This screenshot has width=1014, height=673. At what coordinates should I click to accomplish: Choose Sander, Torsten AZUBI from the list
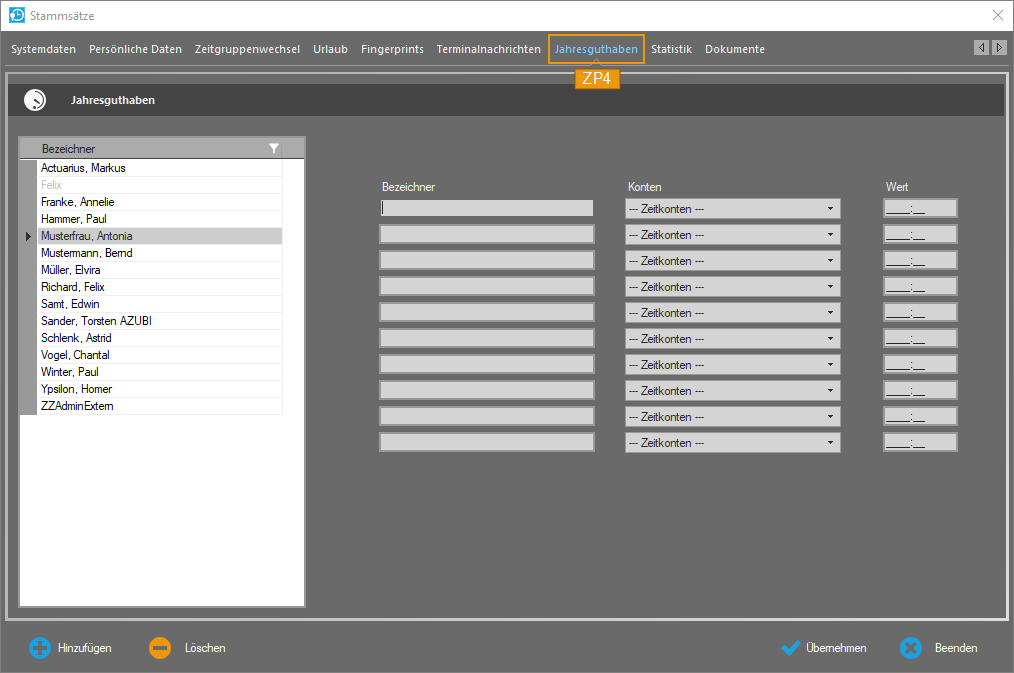pyautogui.click(x=96, y=321)
